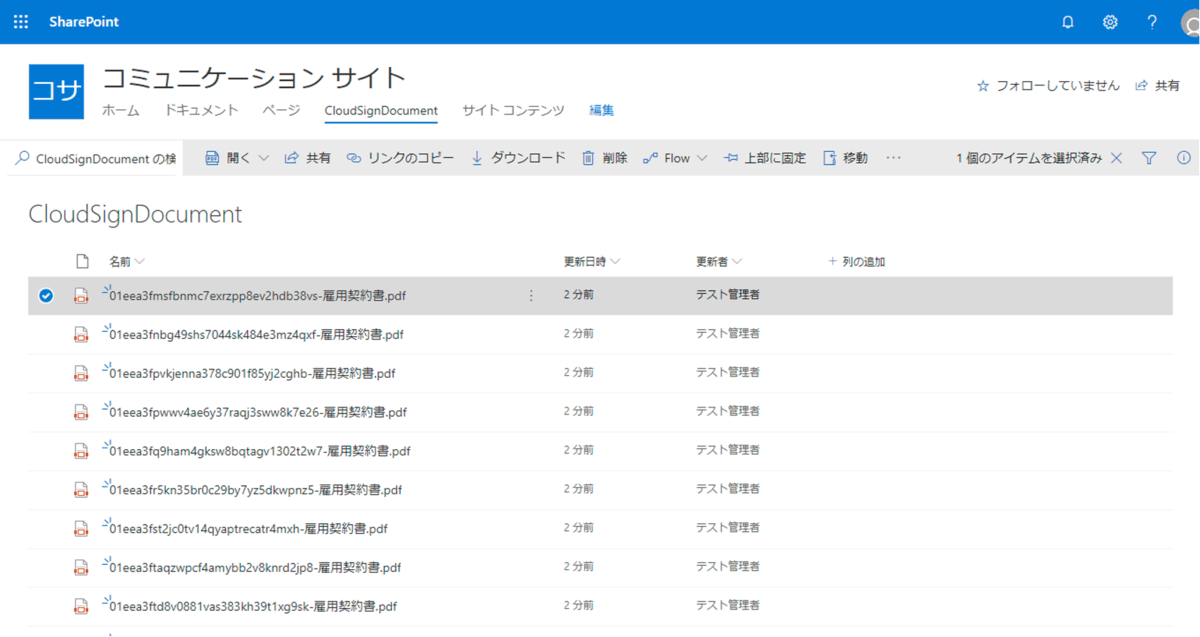1200x637 pixels.
Task: Click Copy link in command bar
Action: (x=400, y=158)
